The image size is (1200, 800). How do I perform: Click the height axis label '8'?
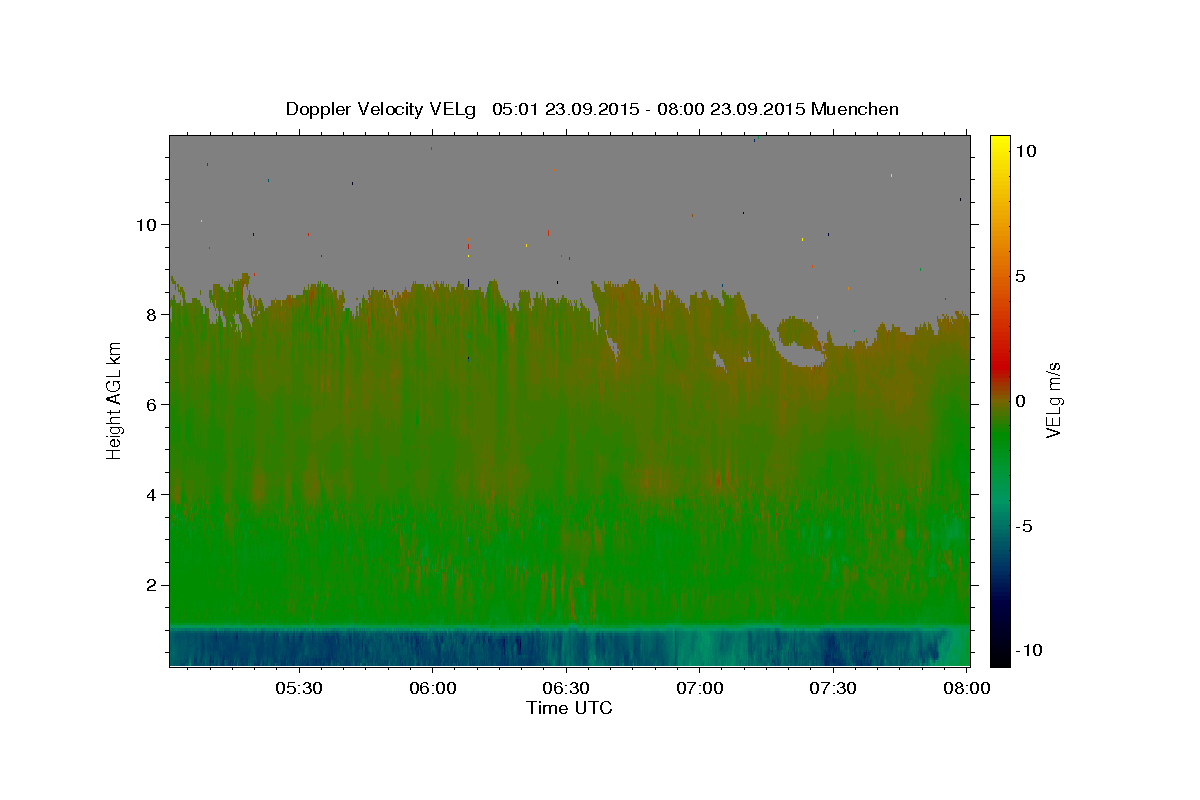tap(152, 314)
